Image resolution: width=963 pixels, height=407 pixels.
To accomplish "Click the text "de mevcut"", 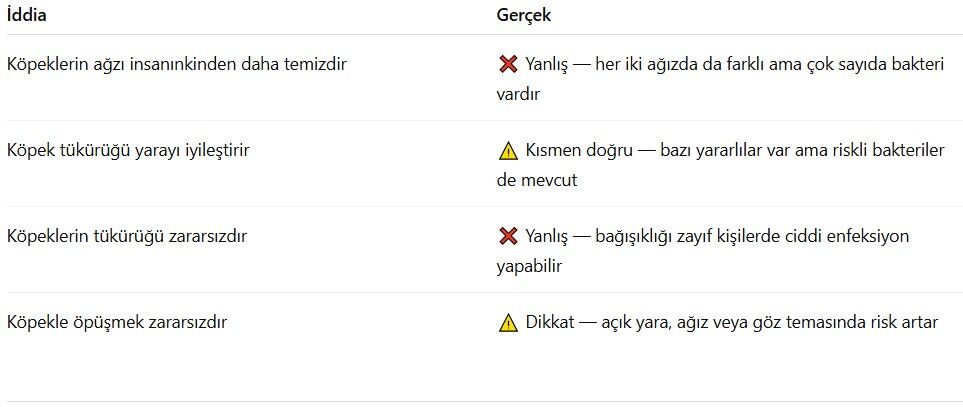I will [x=536, y=181].
